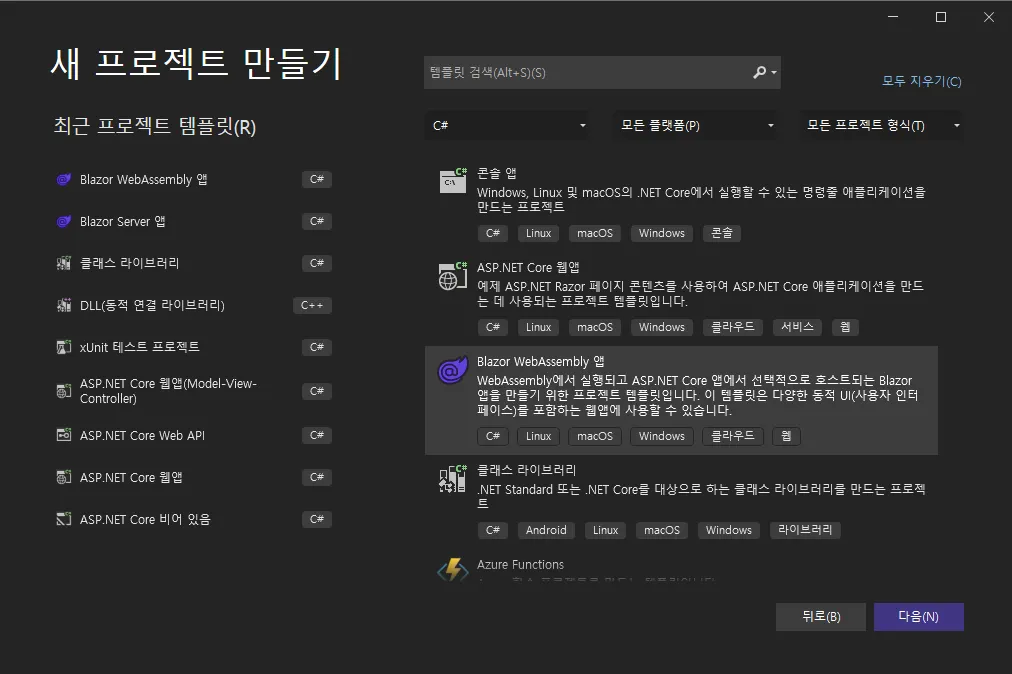1012x674 pixels.
Task: Click 콘솔 tag under 콘솔 앱
Action: (722, 233)
